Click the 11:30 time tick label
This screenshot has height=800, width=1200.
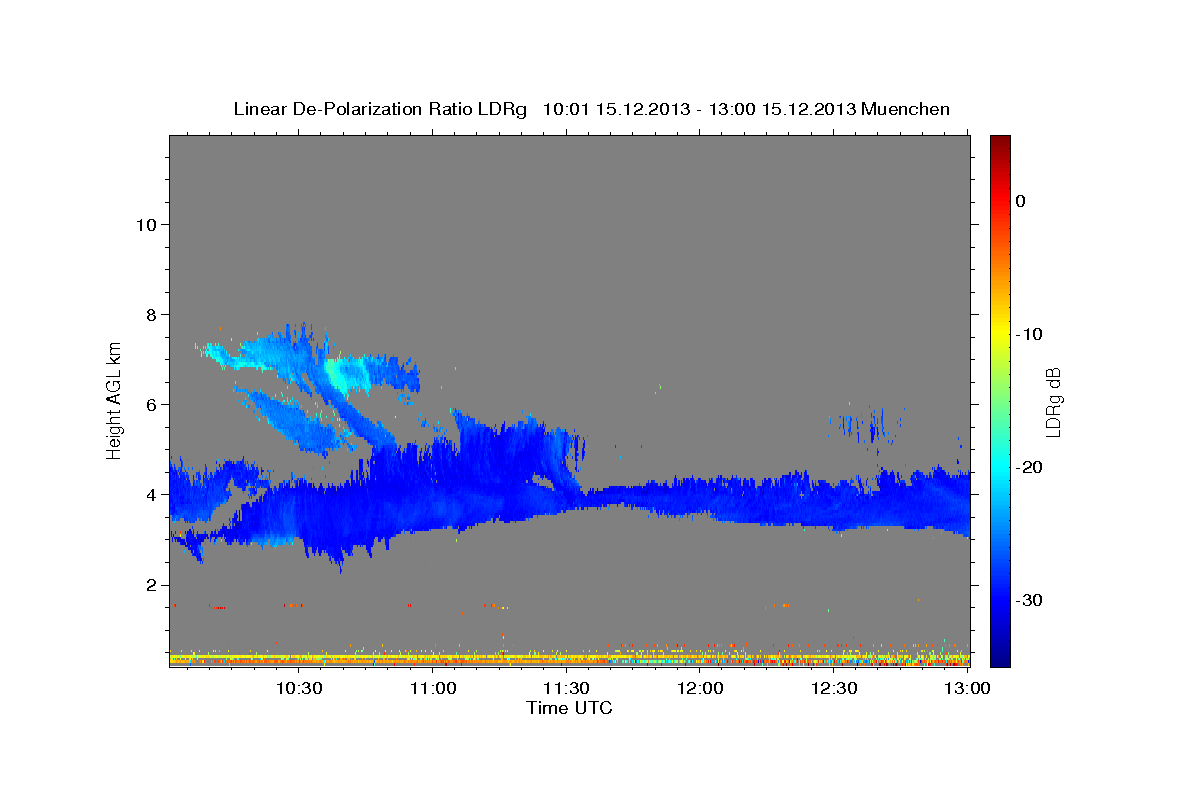tap(566, 688)
